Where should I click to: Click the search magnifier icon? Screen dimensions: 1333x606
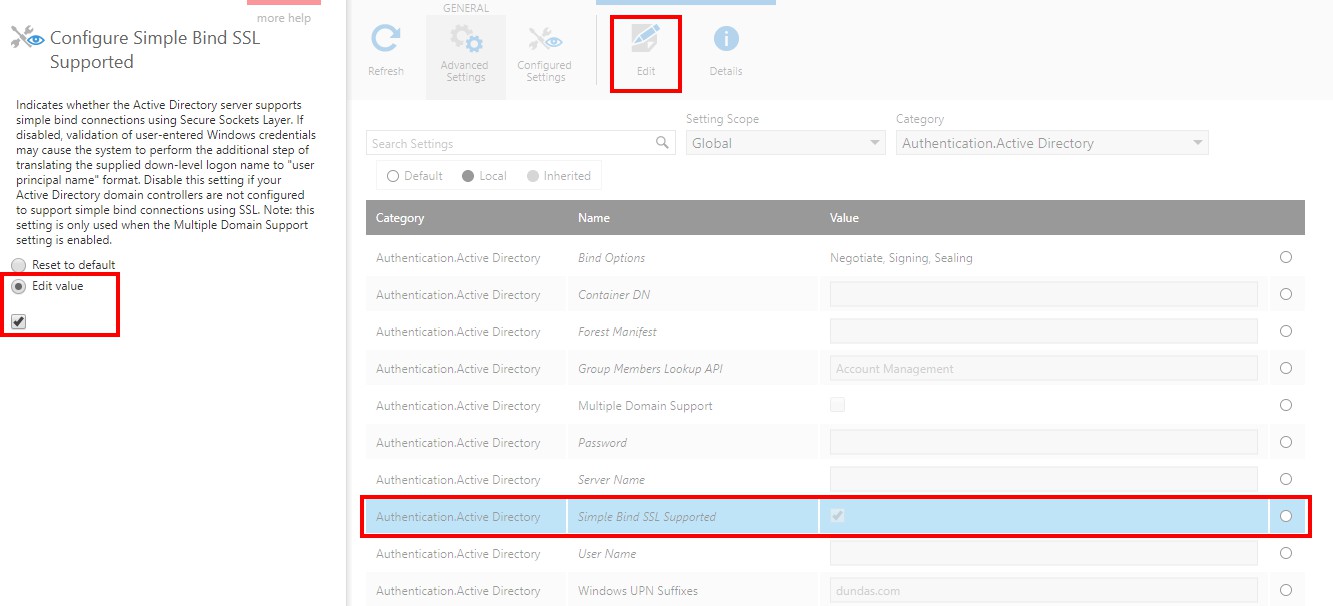662,142
